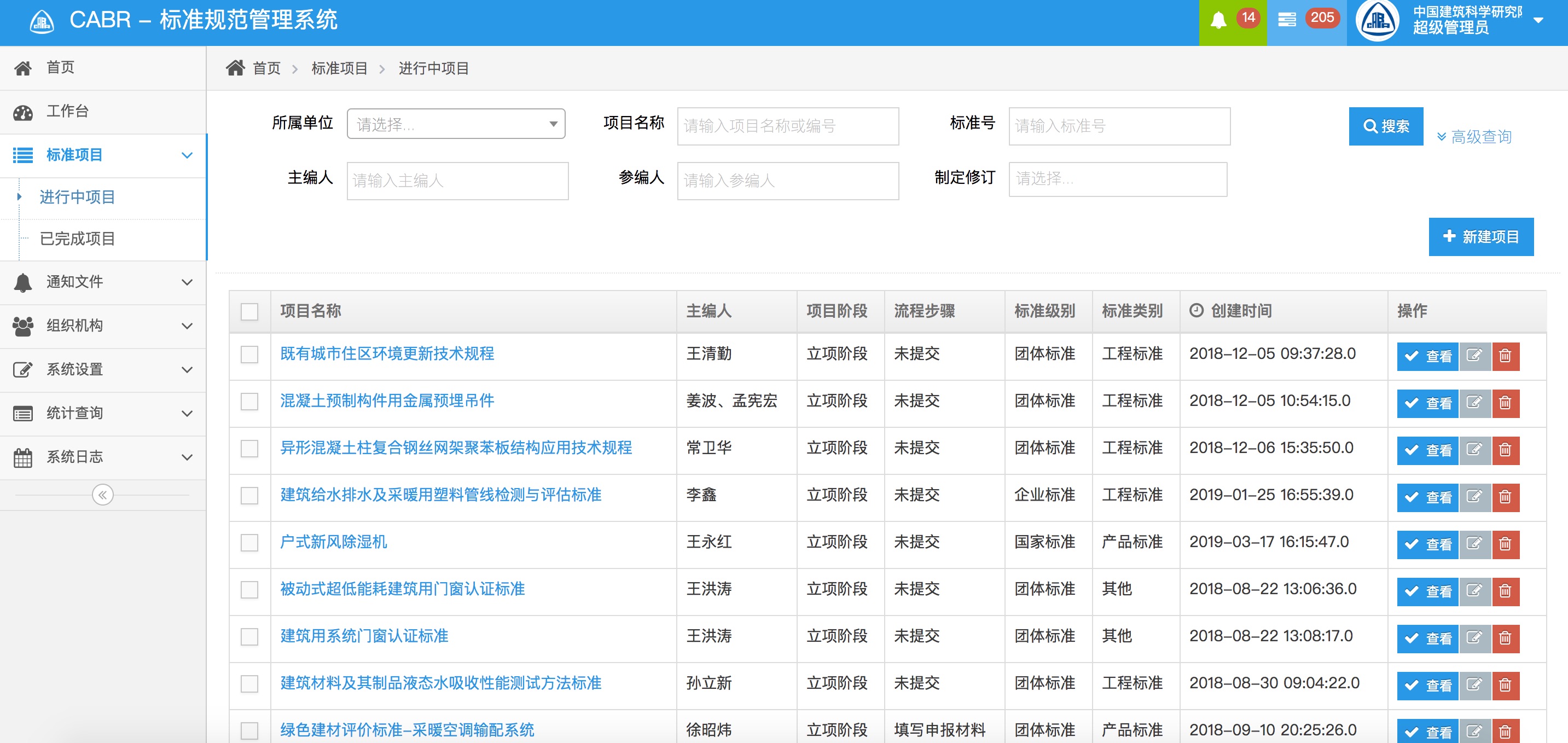The image size is (1568, 743).
Task: Toggle the select-all checkbox in table header
Action: click(249, 311)
